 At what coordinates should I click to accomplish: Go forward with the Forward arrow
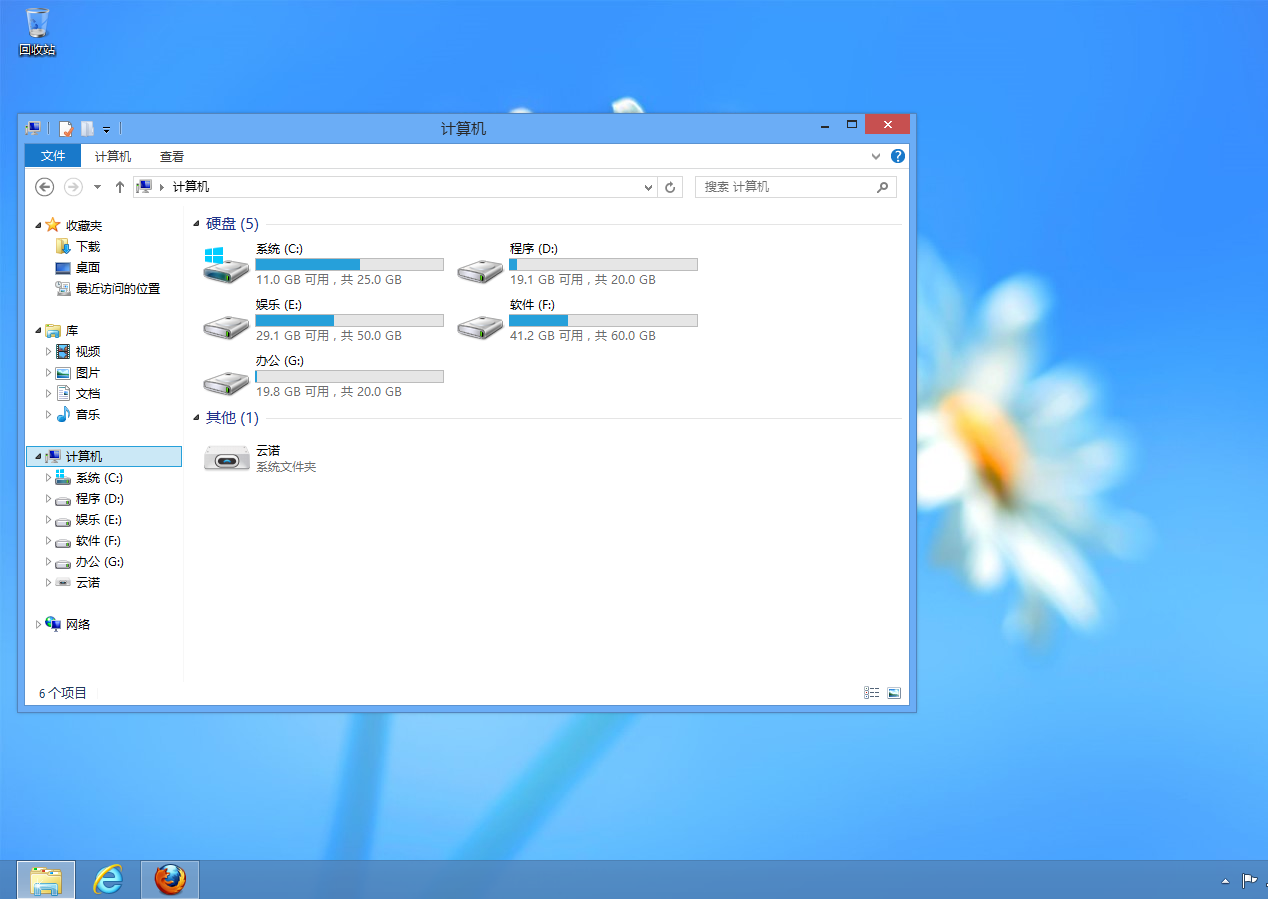(73, 187)
